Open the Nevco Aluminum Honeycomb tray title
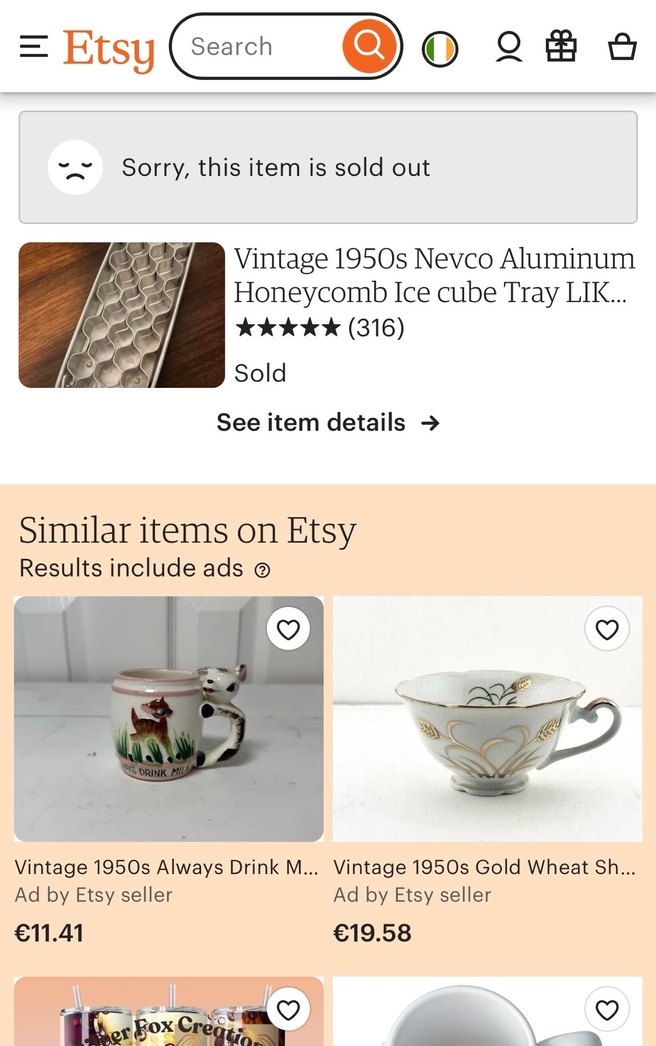The image size is (656, 1046). [x=434, y=275]
